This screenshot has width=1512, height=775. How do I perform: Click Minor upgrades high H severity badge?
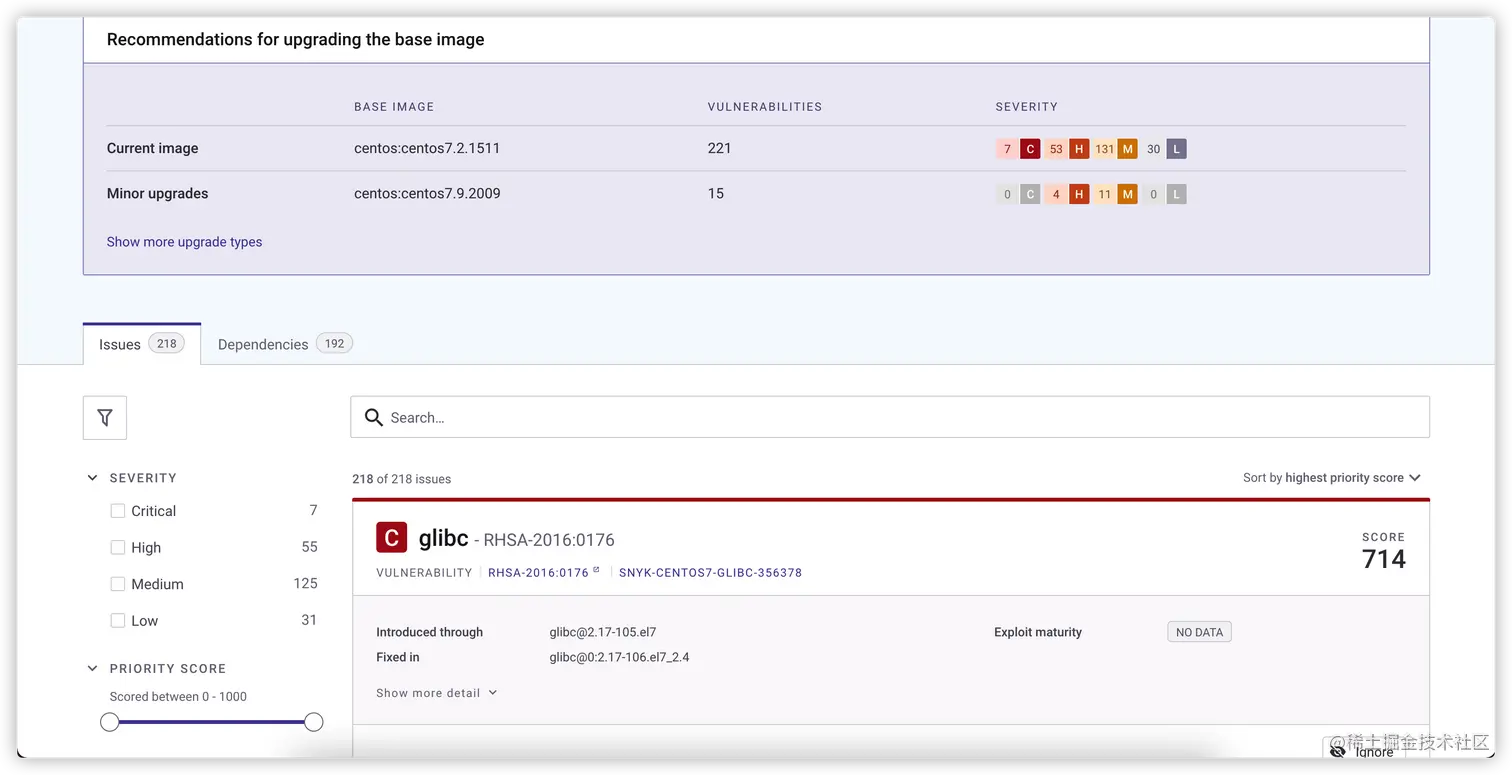click(x=1079, y=194)
